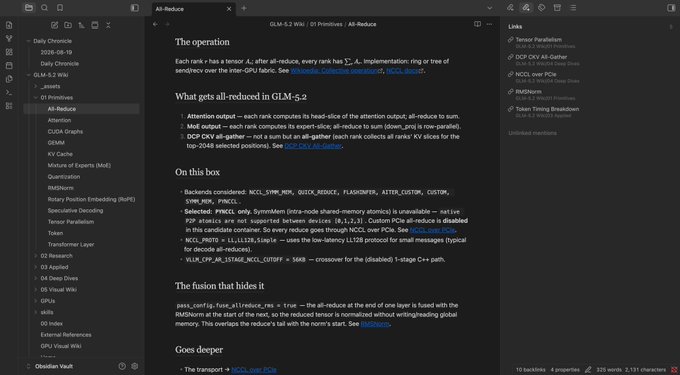Toggle auto-reveal current file icon
The image size is (680, 375).
(95, 25)
